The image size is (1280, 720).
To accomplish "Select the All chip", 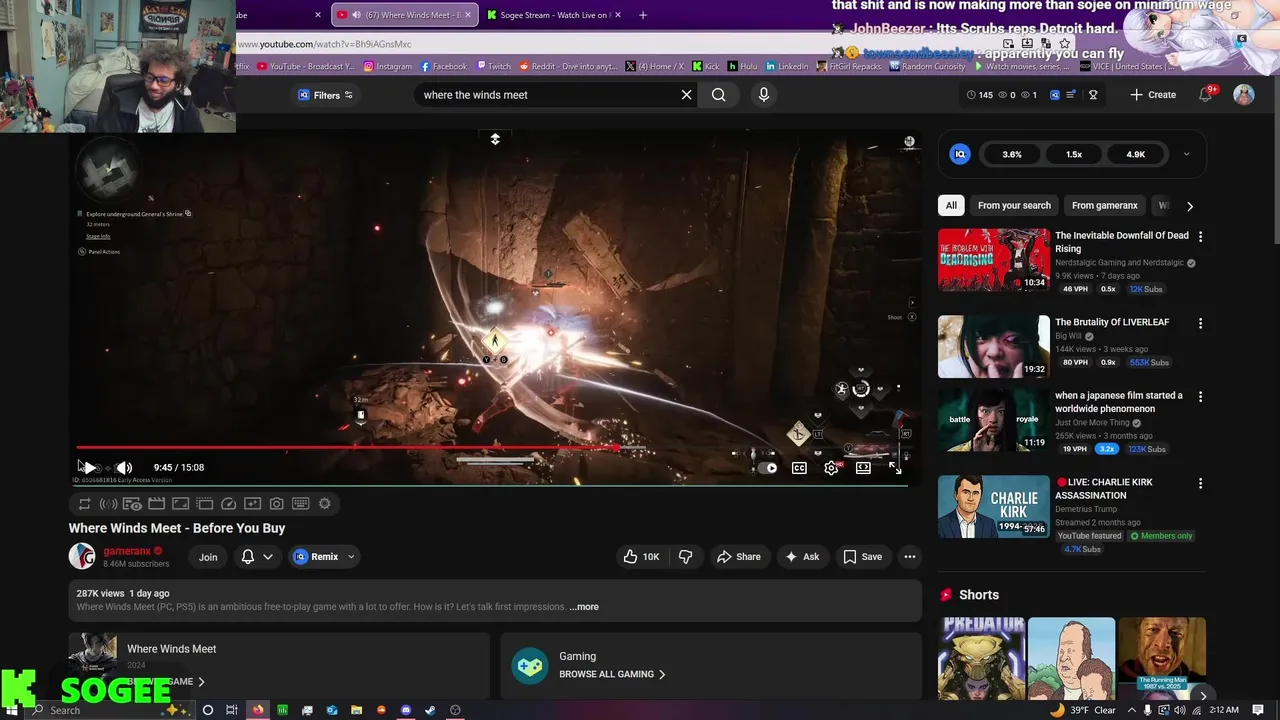I will point(951,206).
